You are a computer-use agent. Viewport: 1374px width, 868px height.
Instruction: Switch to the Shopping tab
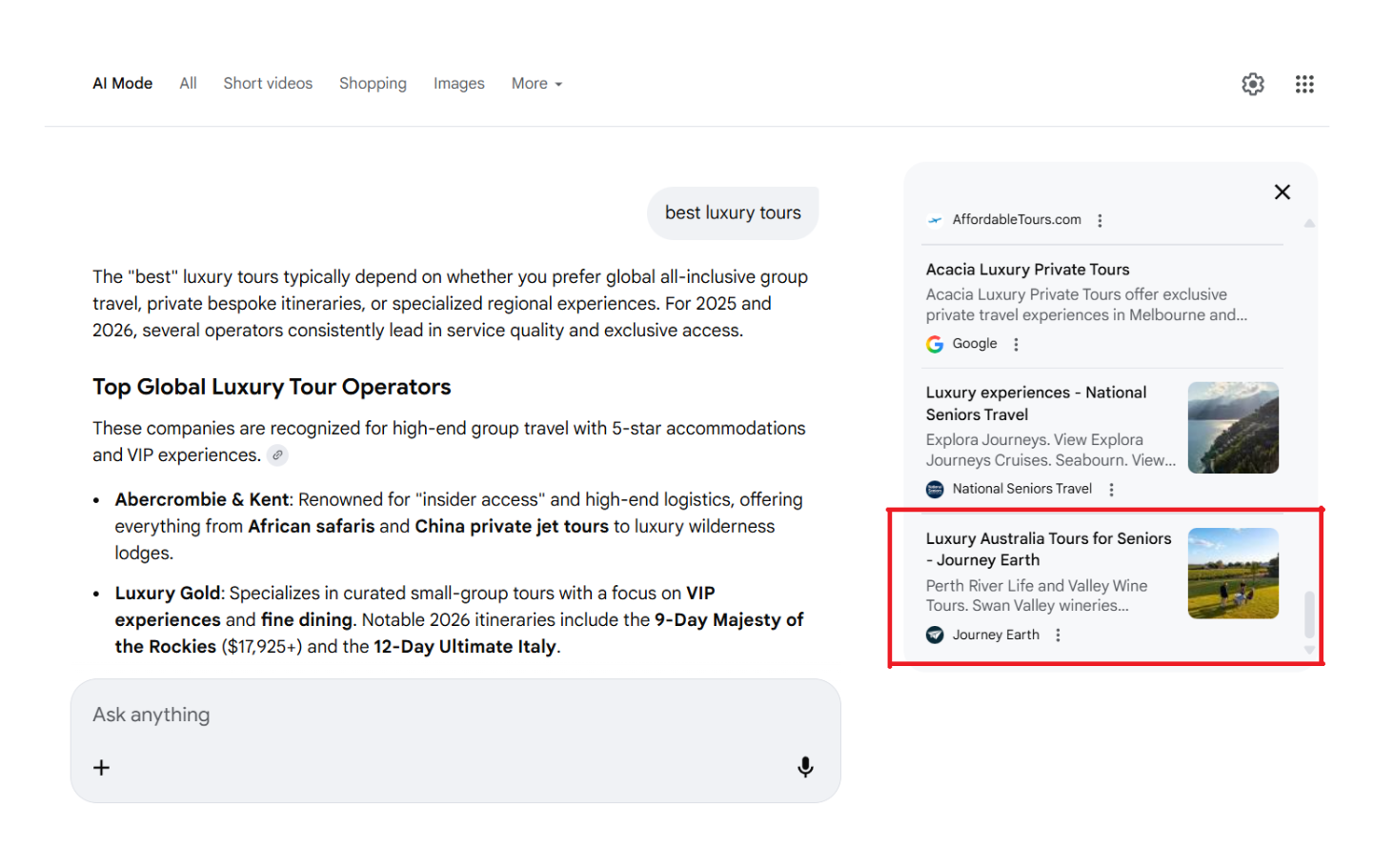pos(373,84)
